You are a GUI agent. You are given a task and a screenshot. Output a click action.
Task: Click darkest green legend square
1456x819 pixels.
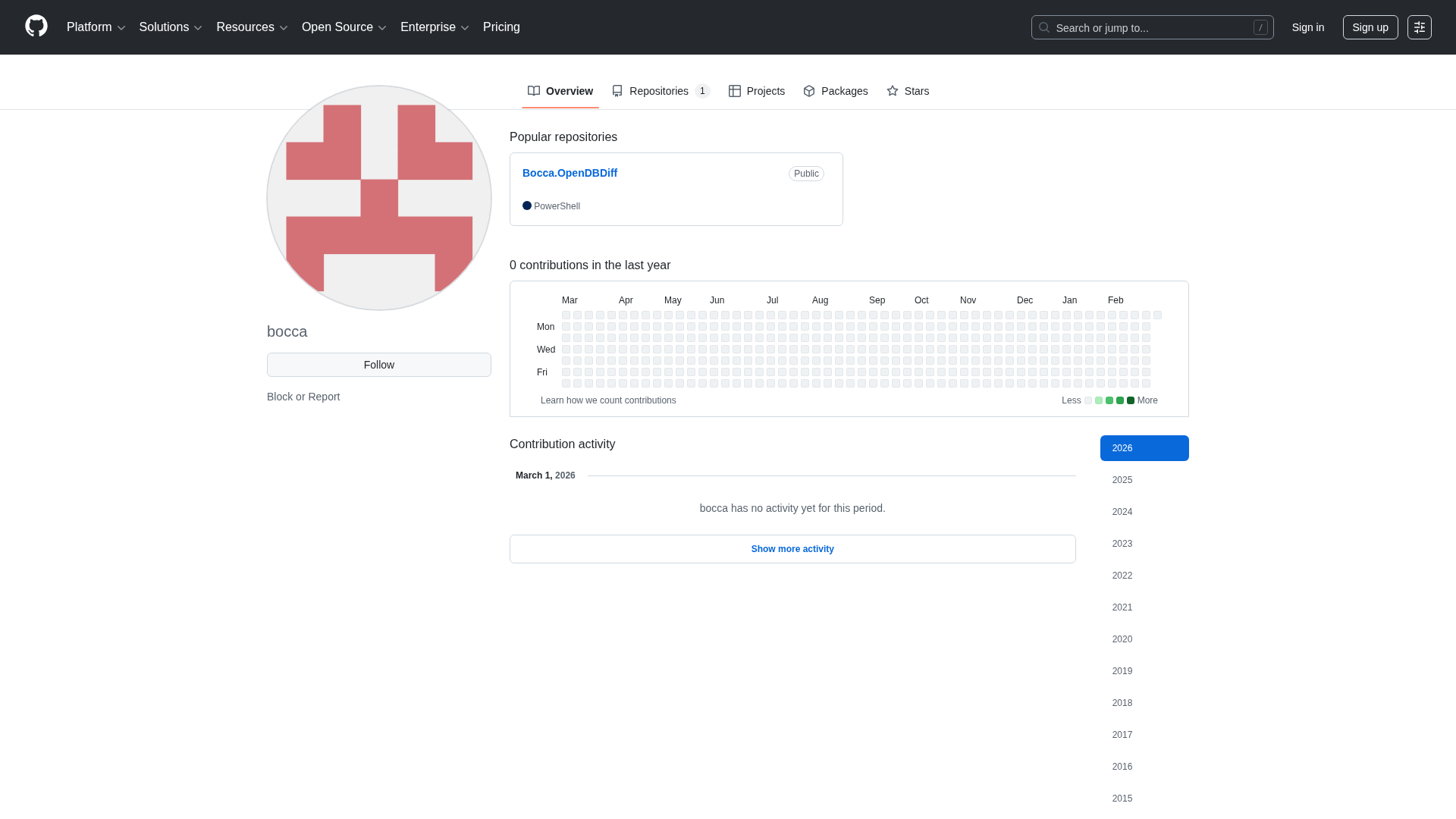click(1131, 400)
